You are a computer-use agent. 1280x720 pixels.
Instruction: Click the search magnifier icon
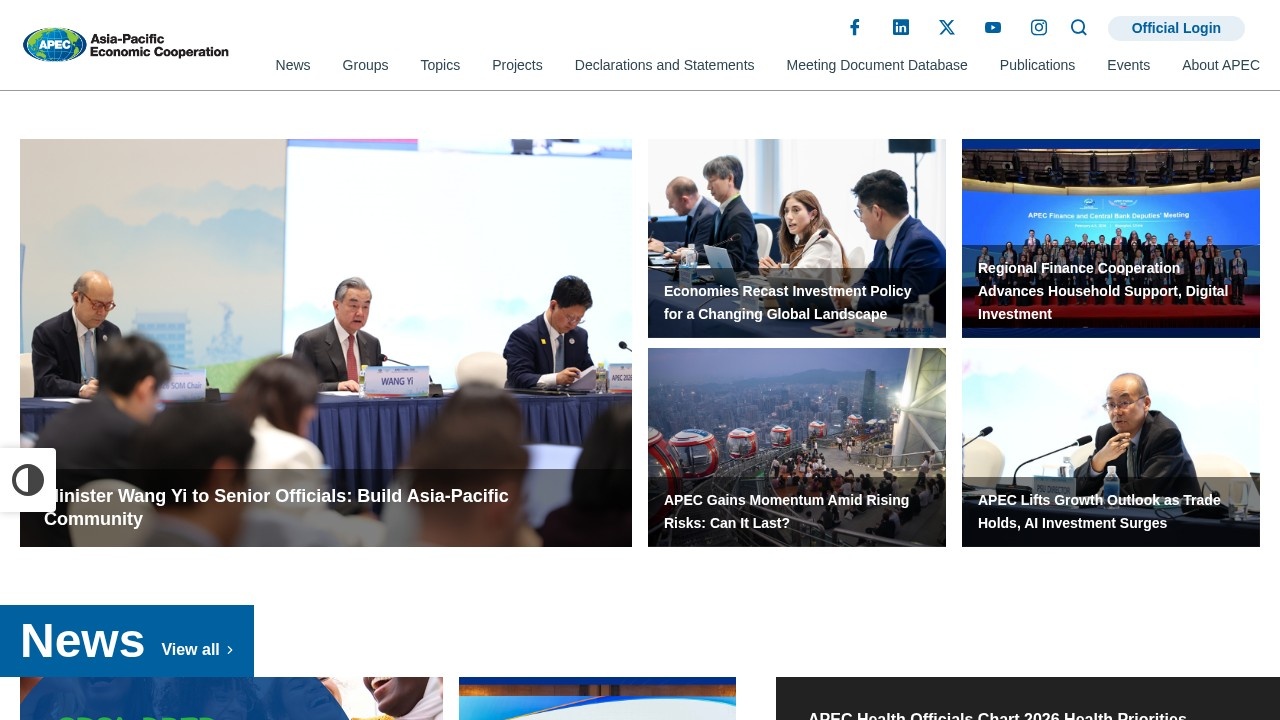(x=1079, y=28)
